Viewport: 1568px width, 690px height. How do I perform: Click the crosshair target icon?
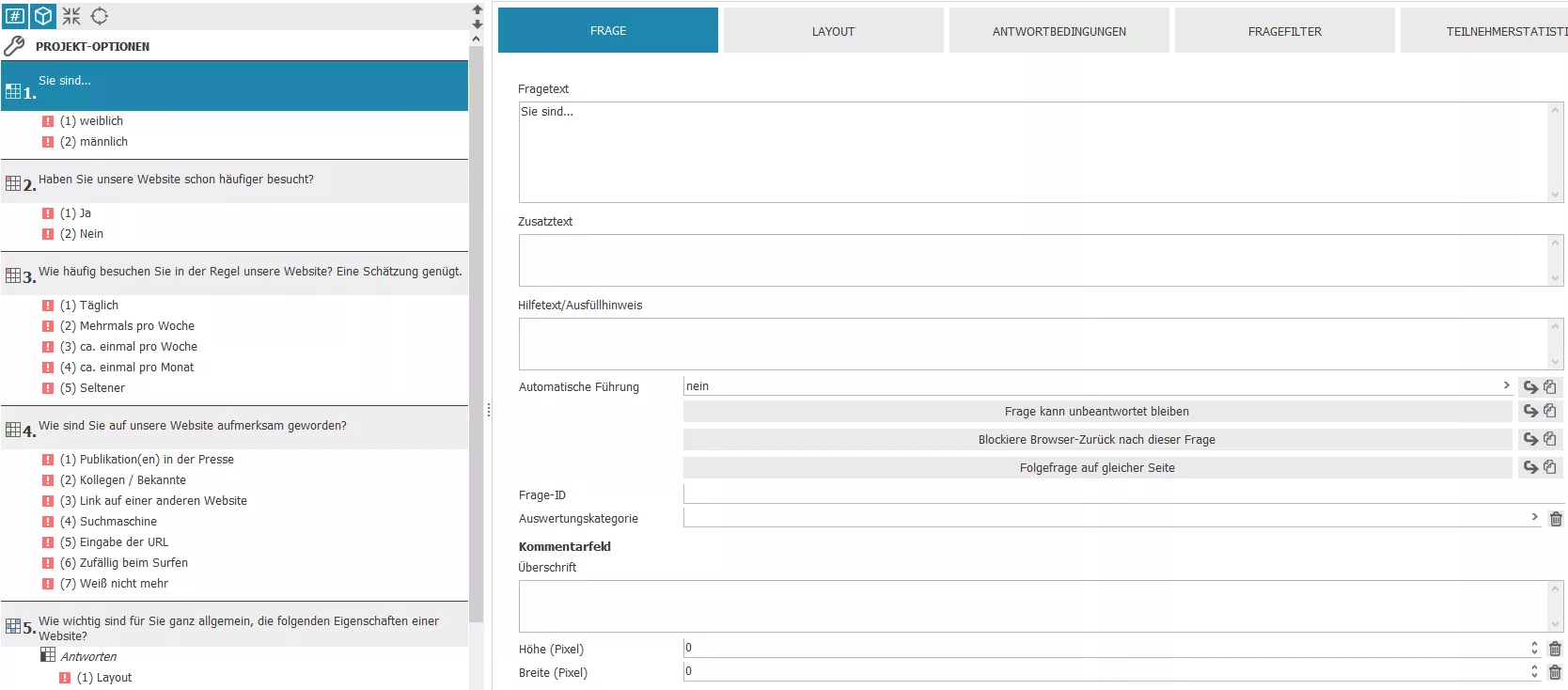pos(100,16)
